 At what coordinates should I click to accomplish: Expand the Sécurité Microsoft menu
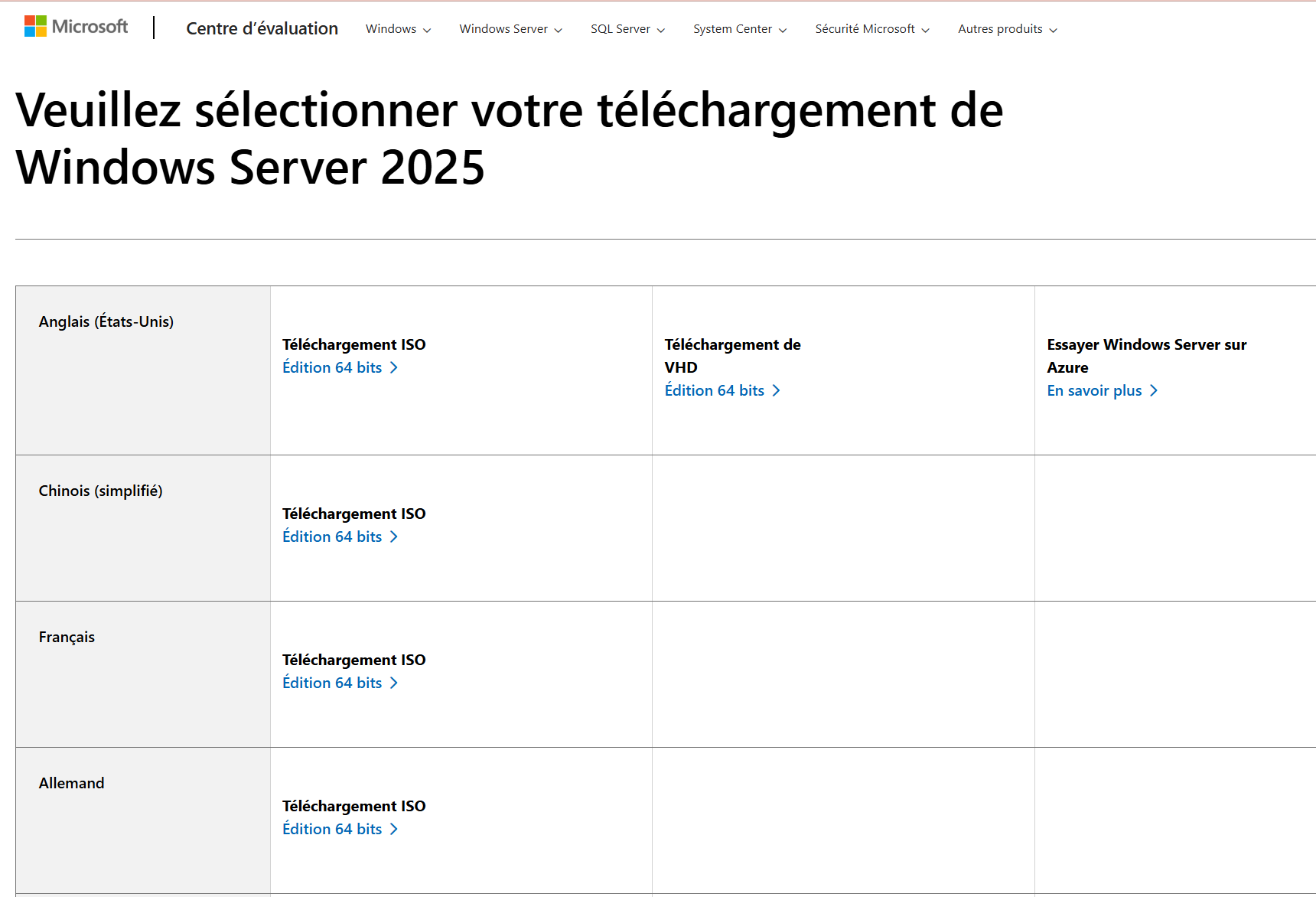tap(872, 29)
